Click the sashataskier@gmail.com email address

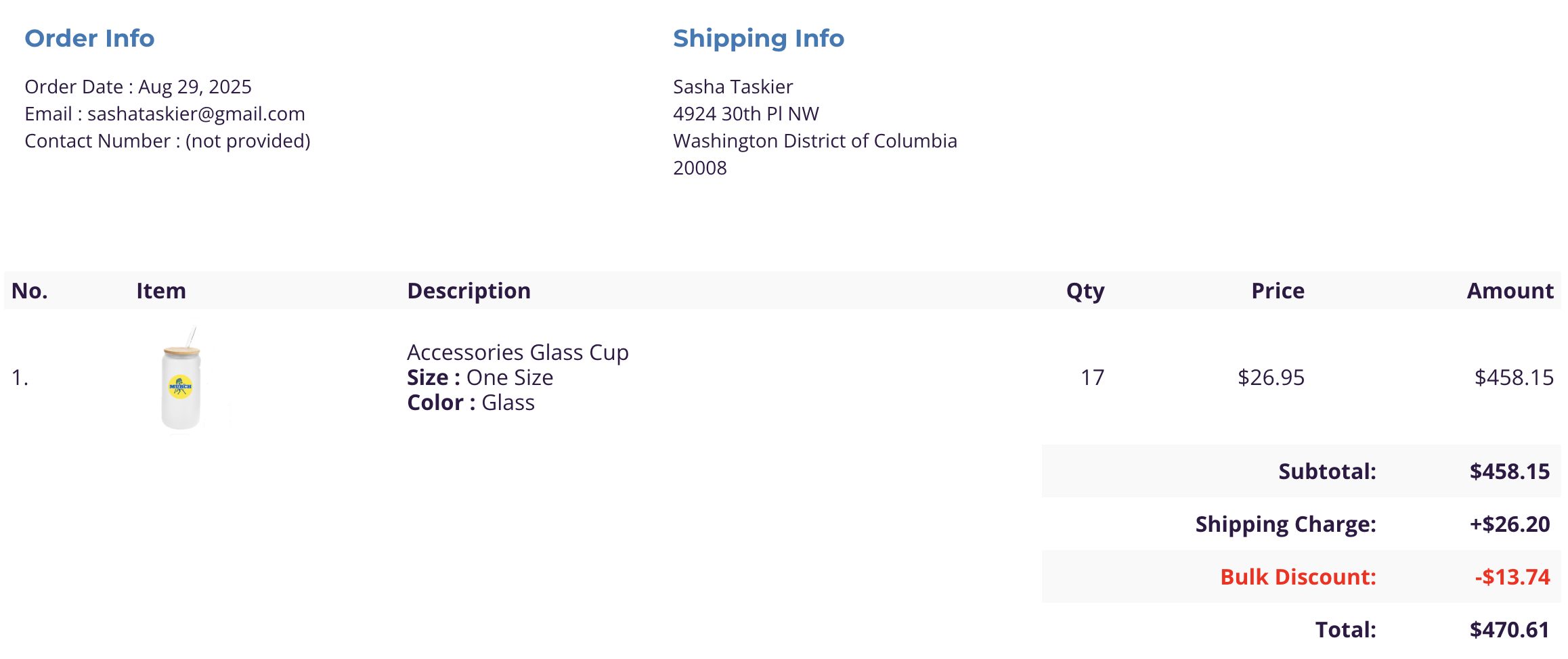pos(196,114)
